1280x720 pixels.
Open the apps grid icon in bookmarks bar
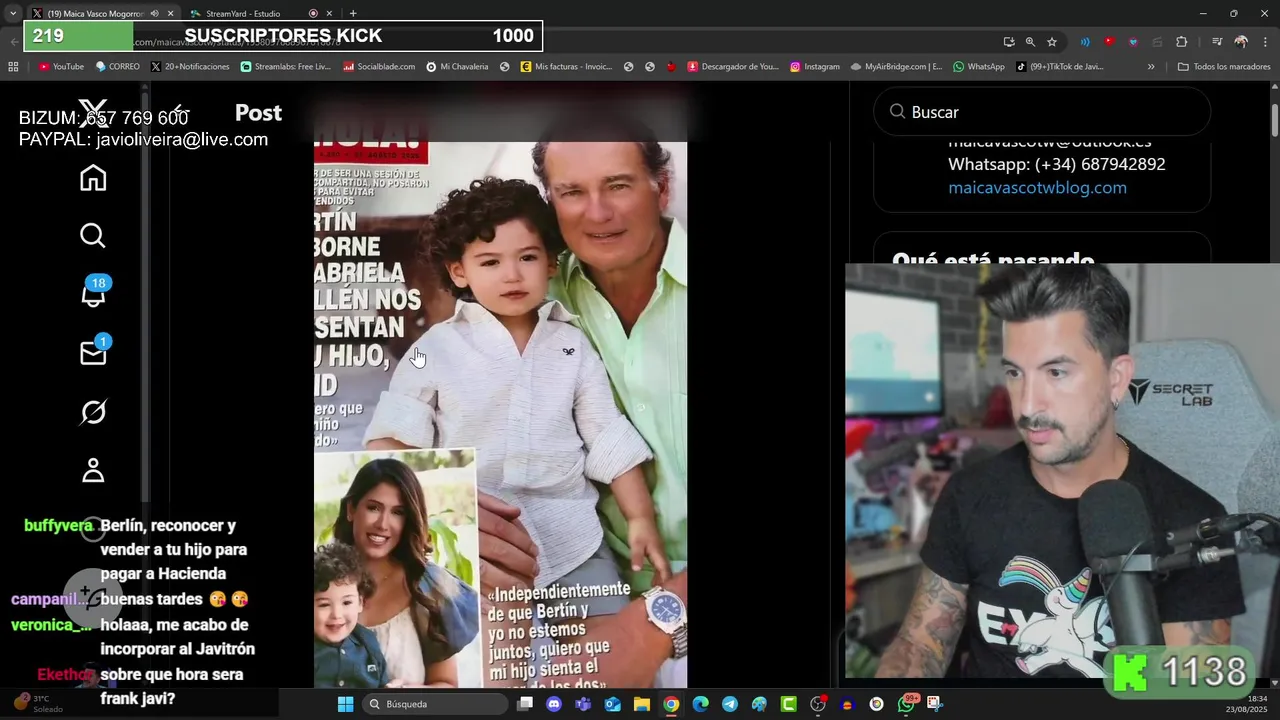point(13,67)
